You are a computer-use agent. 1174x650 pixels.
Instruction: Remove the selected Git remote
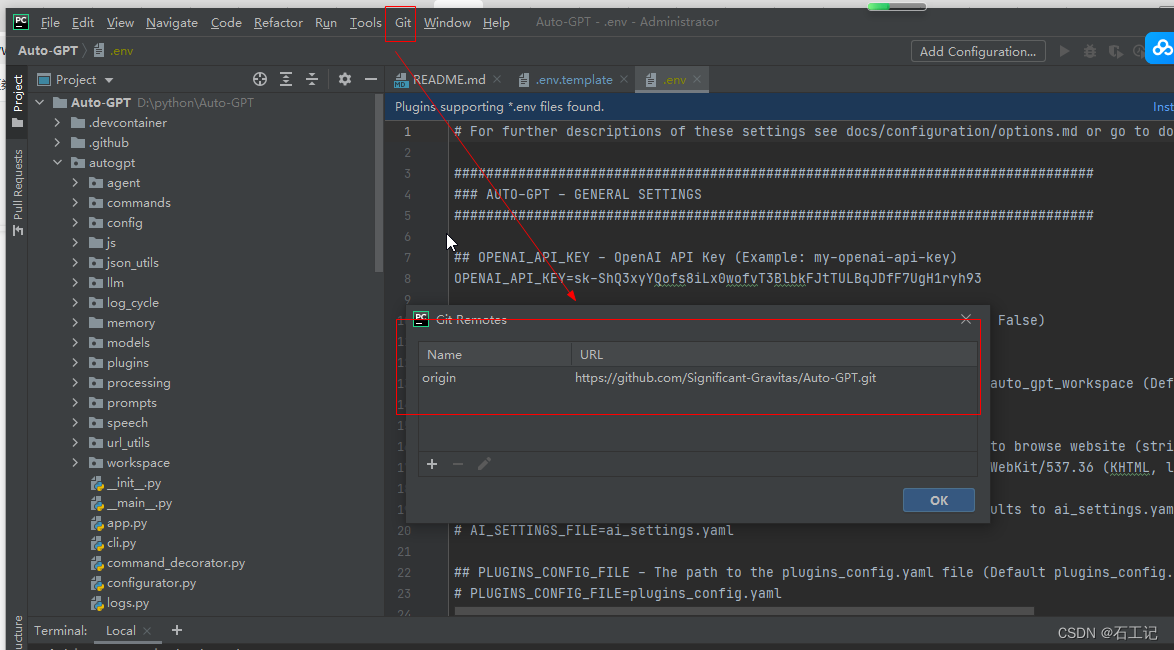click(458, 464)
